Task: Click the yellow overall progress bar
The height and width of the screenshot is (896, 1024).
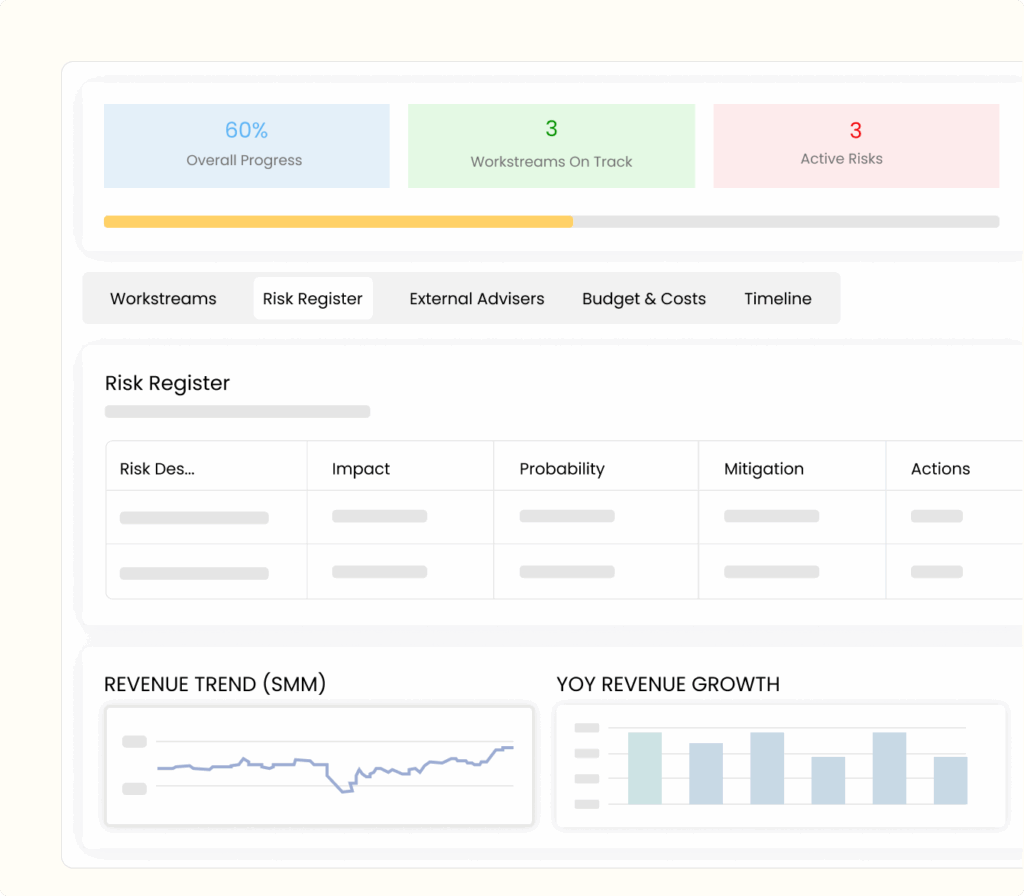Action: [x=338, y=222]
